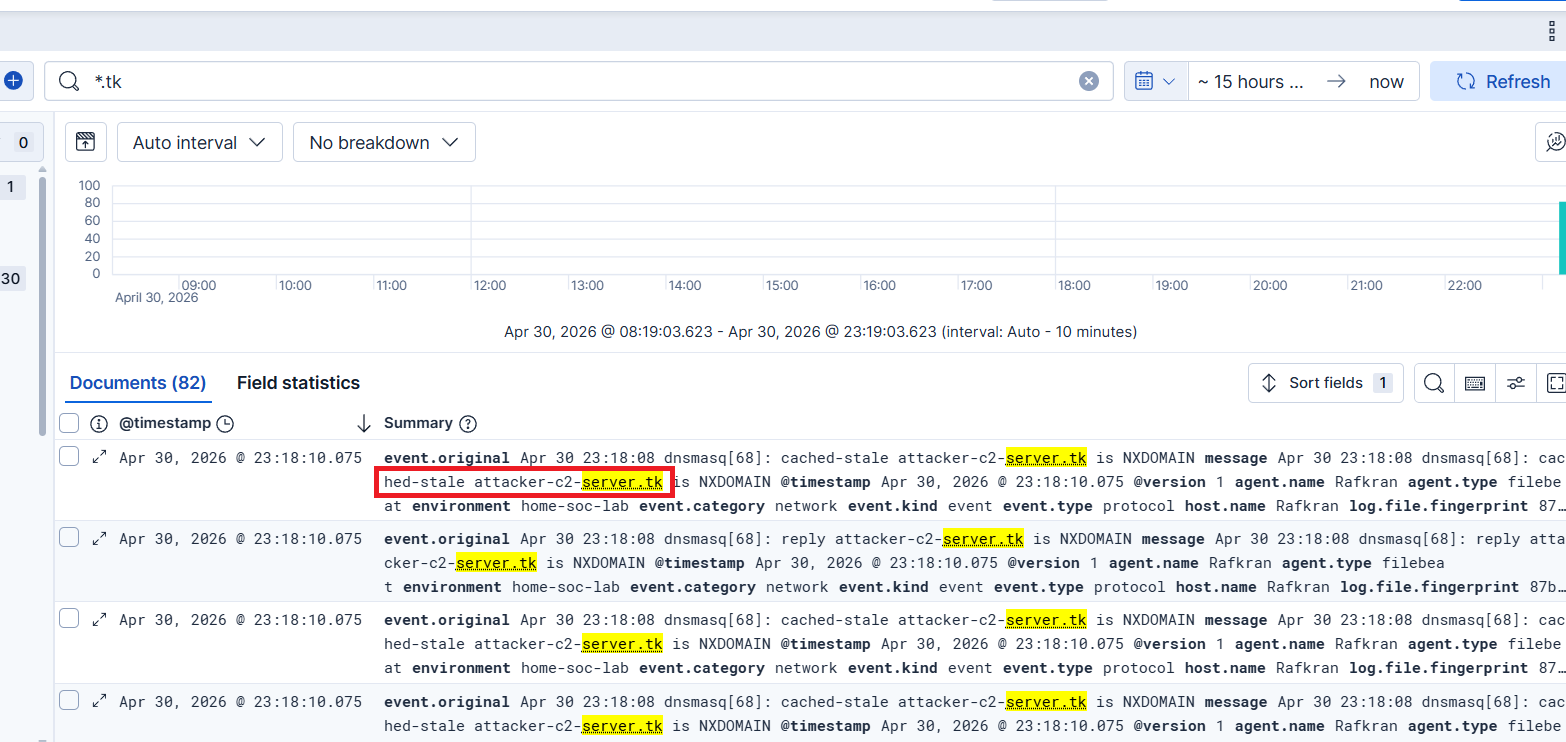Viewport: 1566px width, 742px height.
Task: Open the Sort fields button
Action: 1326,383
